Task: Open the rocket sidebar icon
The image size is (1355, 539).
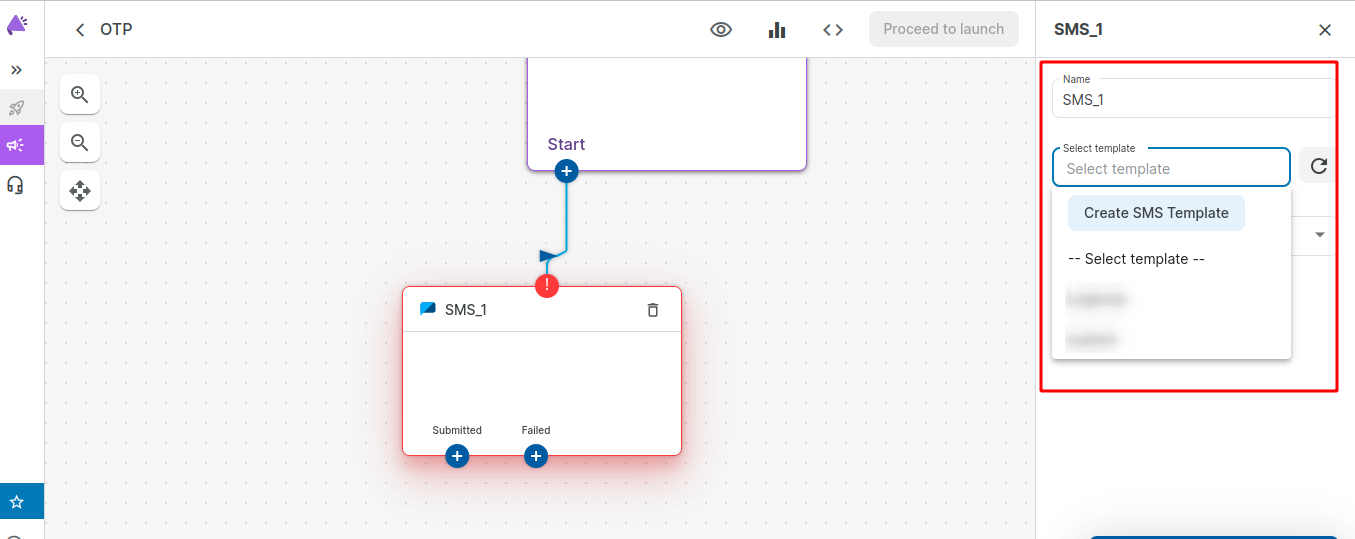Action: tap(16, 107)
